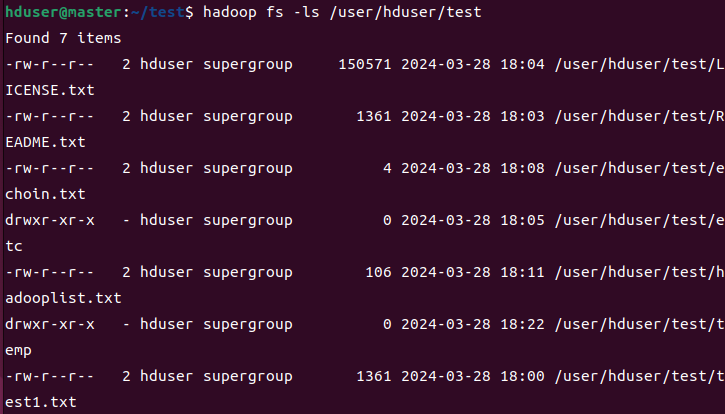
Task: Click the -rw-r--r-- permissions on 18:04 row
Action: [50, 64]
